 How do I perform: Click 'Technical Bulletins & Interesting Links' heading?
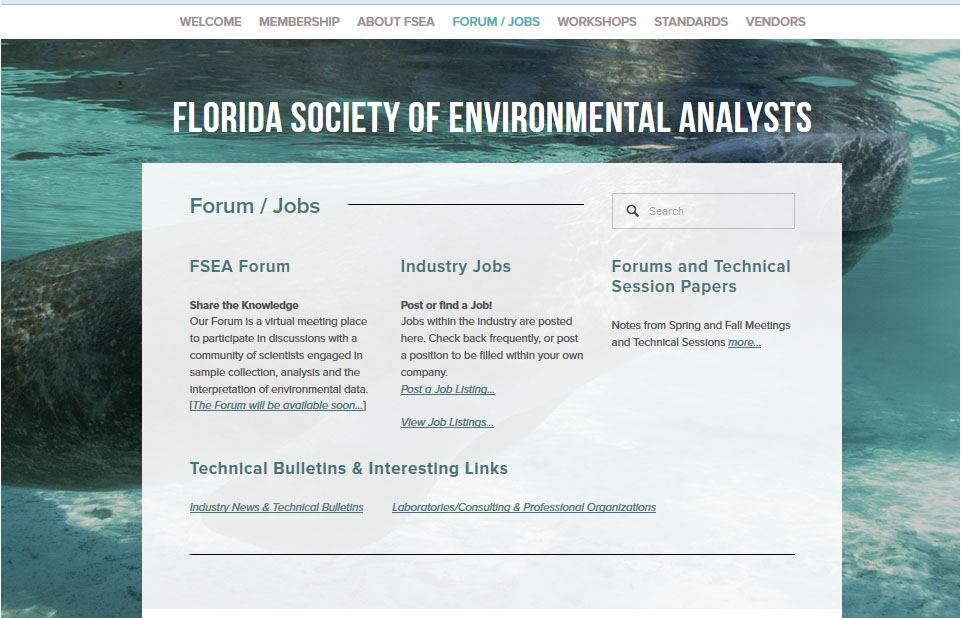(x=349, y=468)
